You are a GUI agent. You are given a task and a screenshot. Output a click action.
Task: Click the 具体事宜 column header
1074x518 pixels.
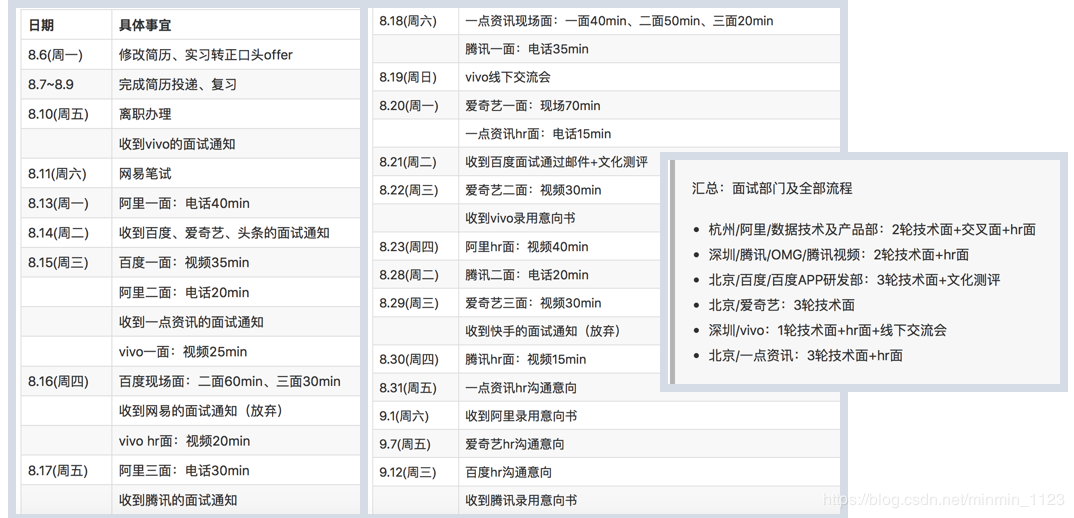pyautogui.click(x=236, y=25)
